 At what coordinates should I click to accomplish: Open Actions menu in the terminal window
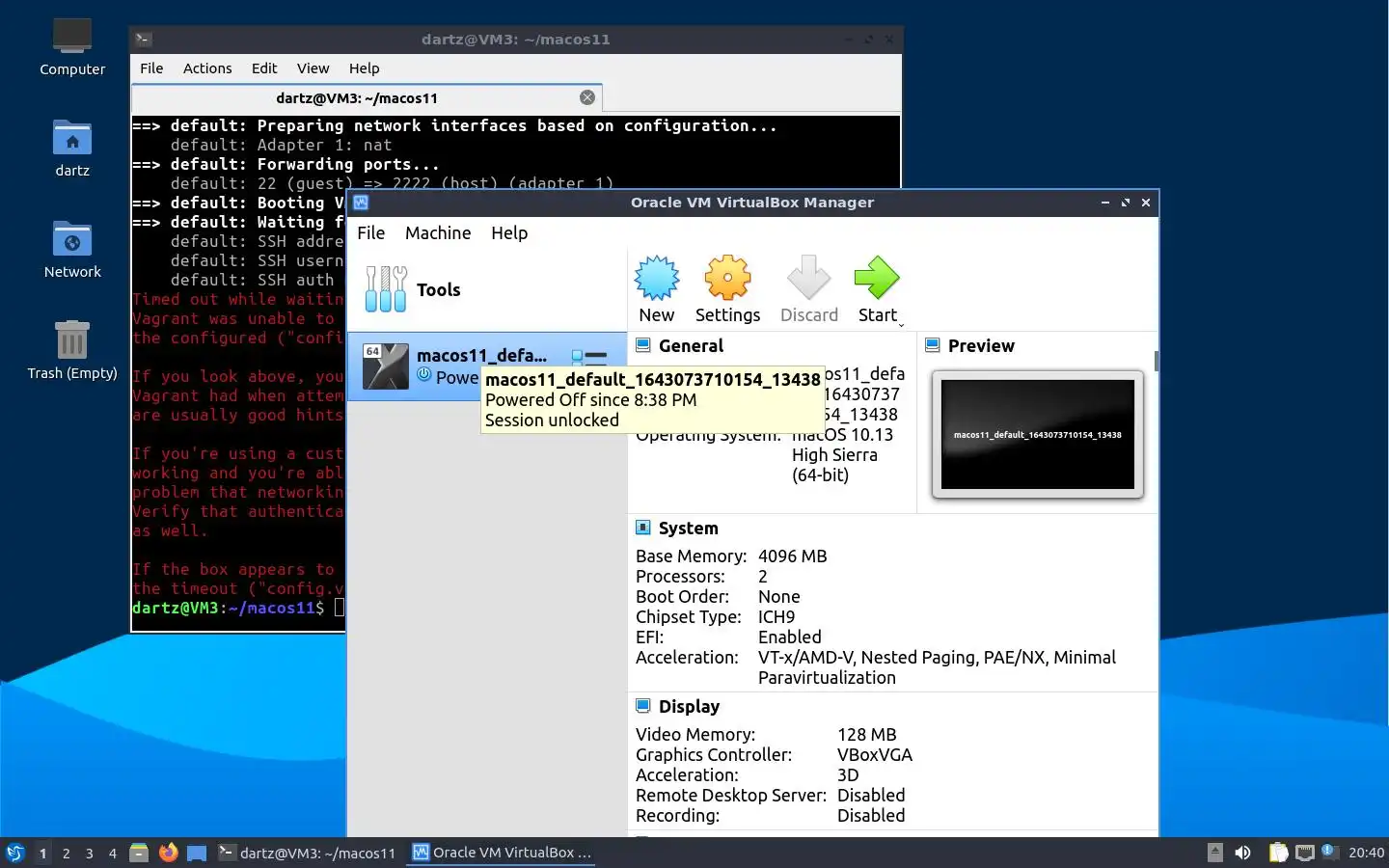[207, 68]
